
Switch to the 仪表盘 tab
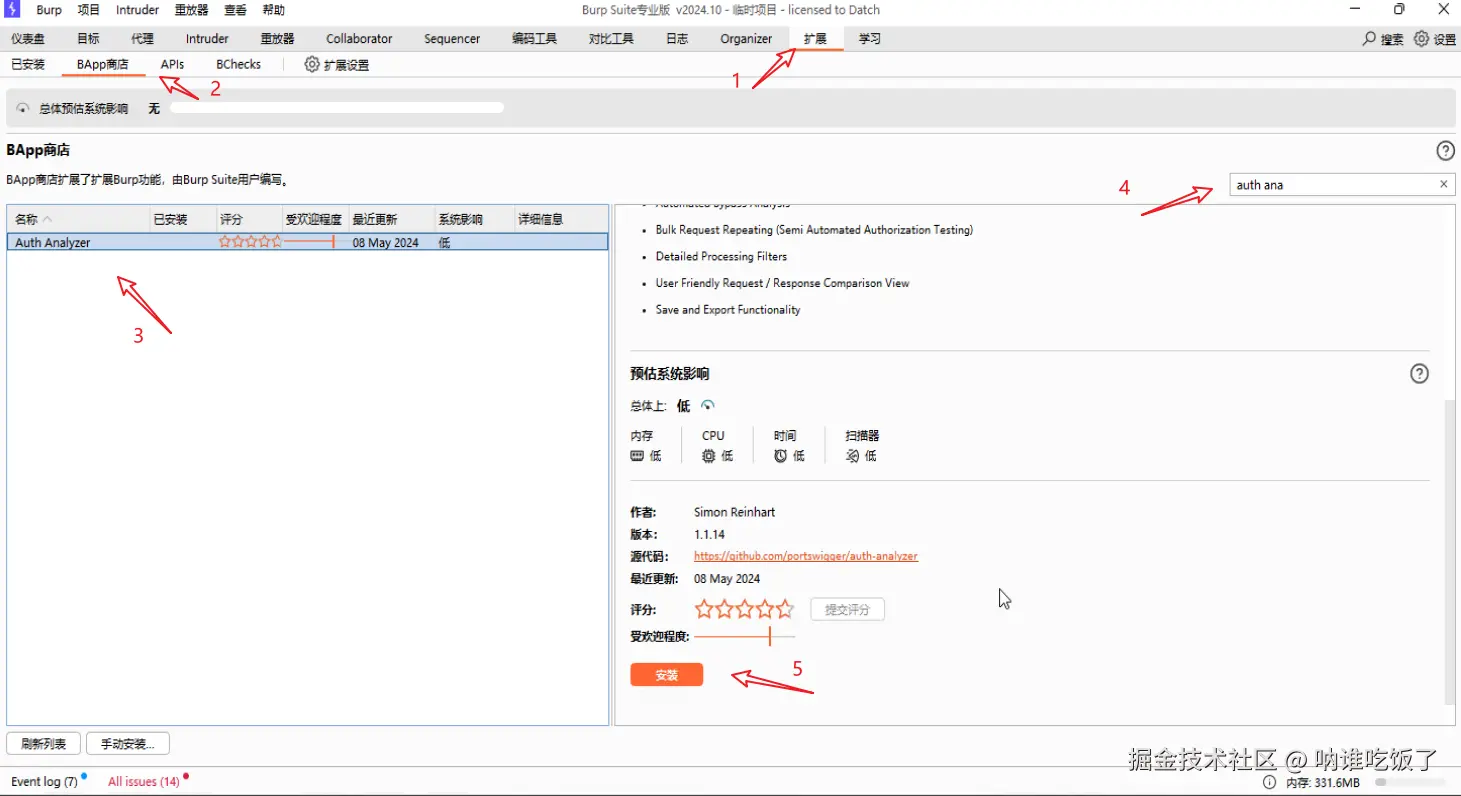pyautogui.click(x=27, y=39)
